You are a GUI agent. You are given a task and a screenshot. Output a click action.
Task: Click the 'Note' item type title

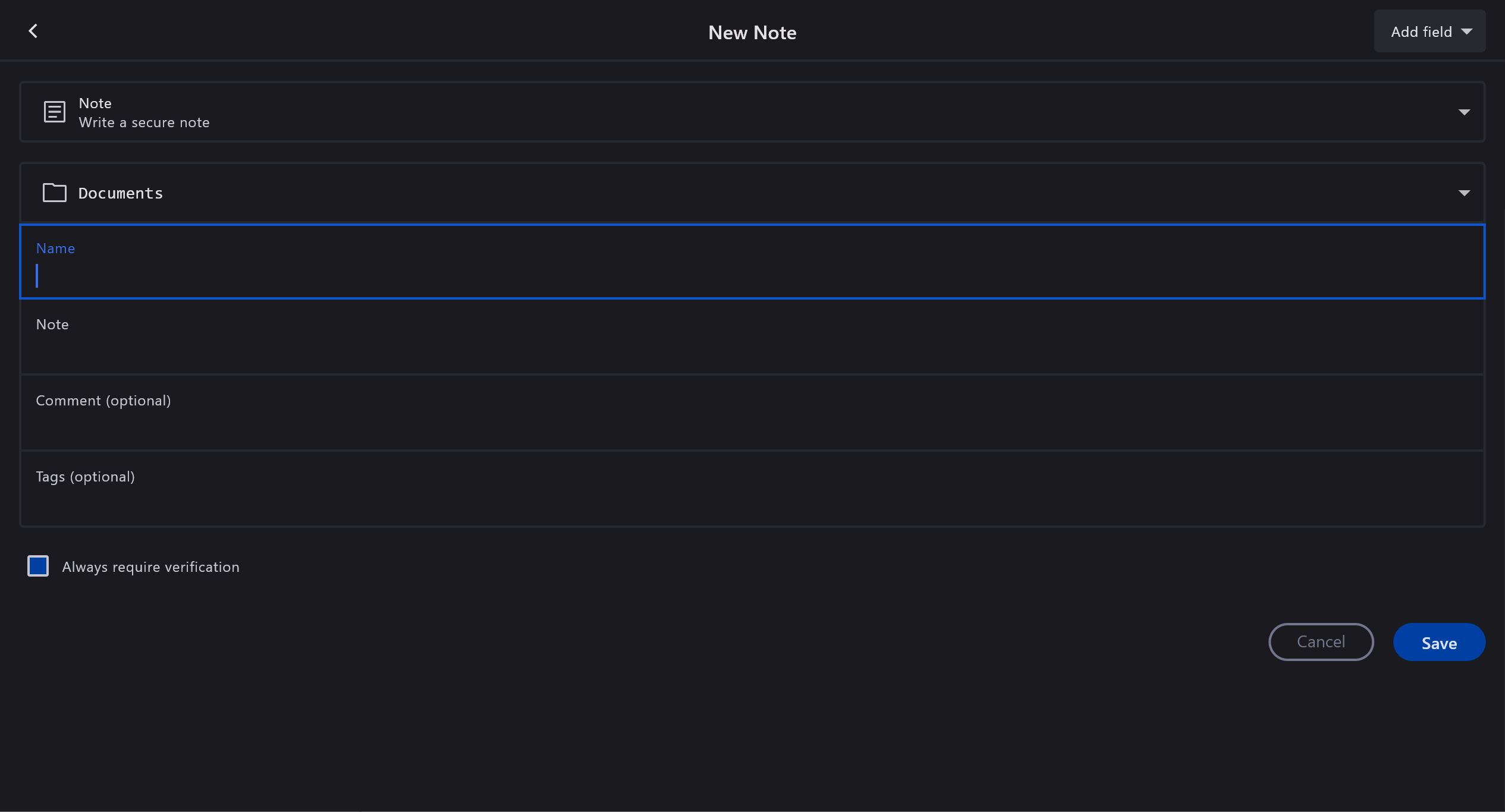pos(95,103)
